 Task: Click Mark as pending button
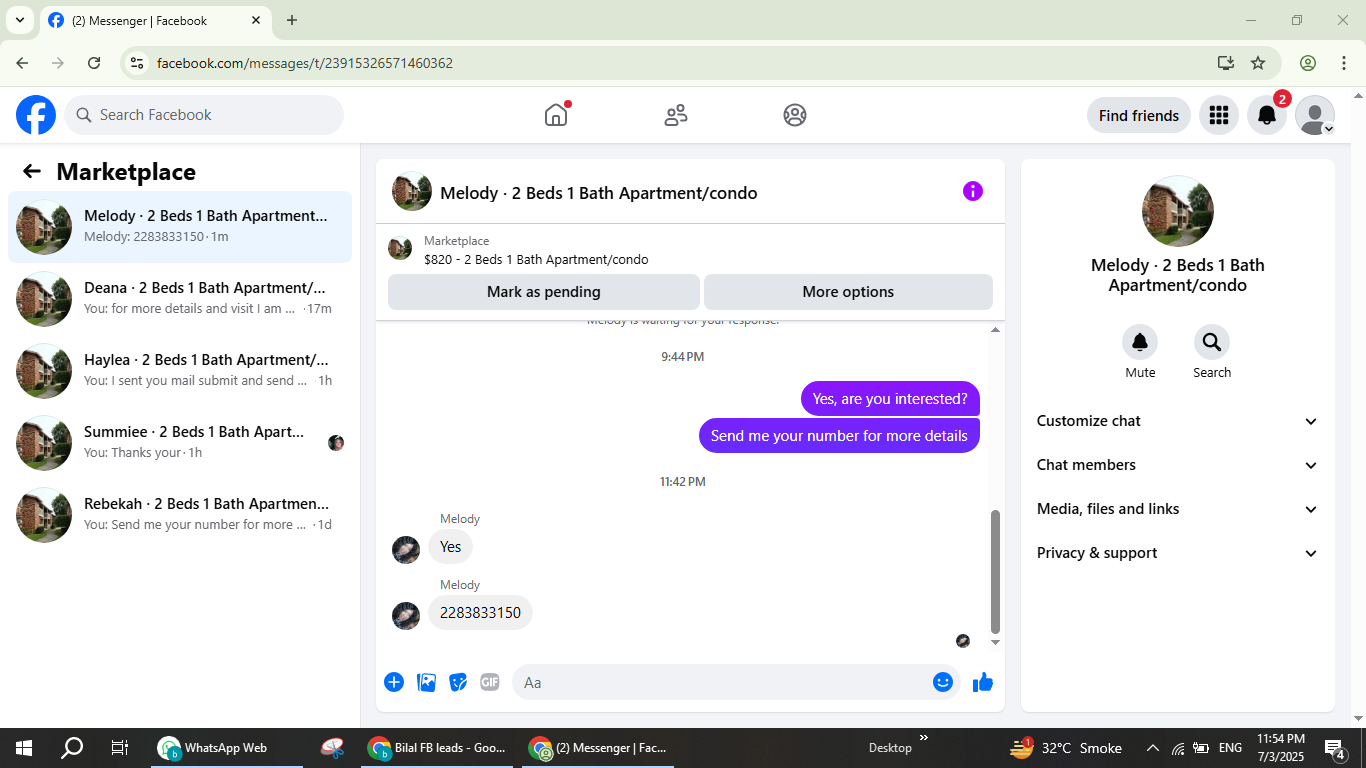coord(544,292)
